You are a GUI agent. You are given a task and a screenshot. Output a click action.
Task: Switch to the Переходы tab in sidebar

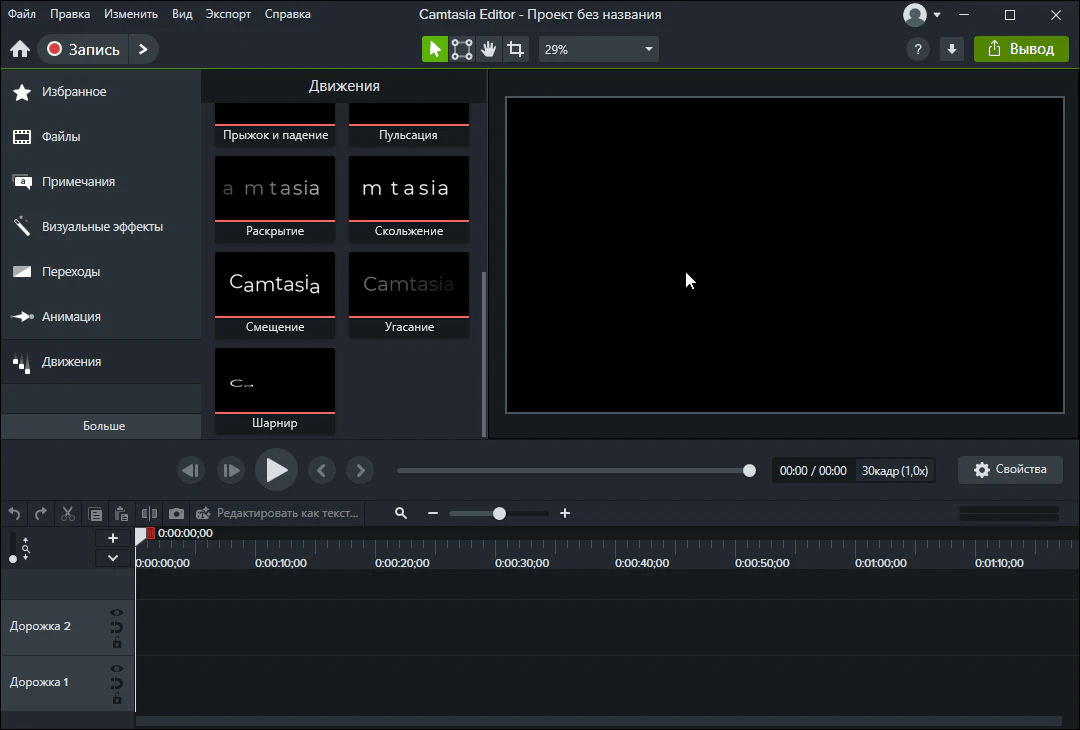pyautogui.click(x=70, y=272)
